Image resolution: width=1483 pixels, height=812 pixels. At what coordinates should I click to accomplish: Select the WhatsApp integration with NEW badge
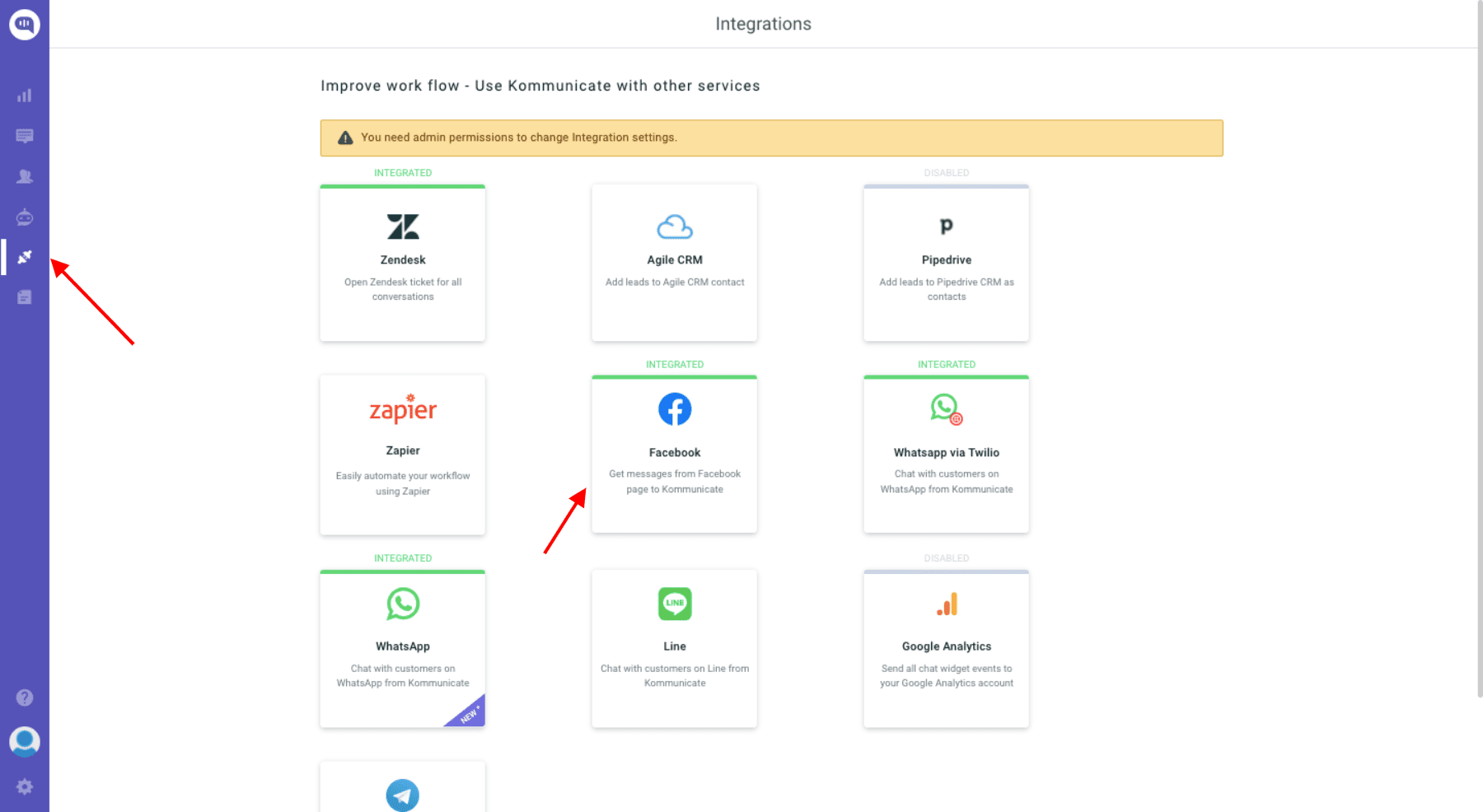click(402, 648)
